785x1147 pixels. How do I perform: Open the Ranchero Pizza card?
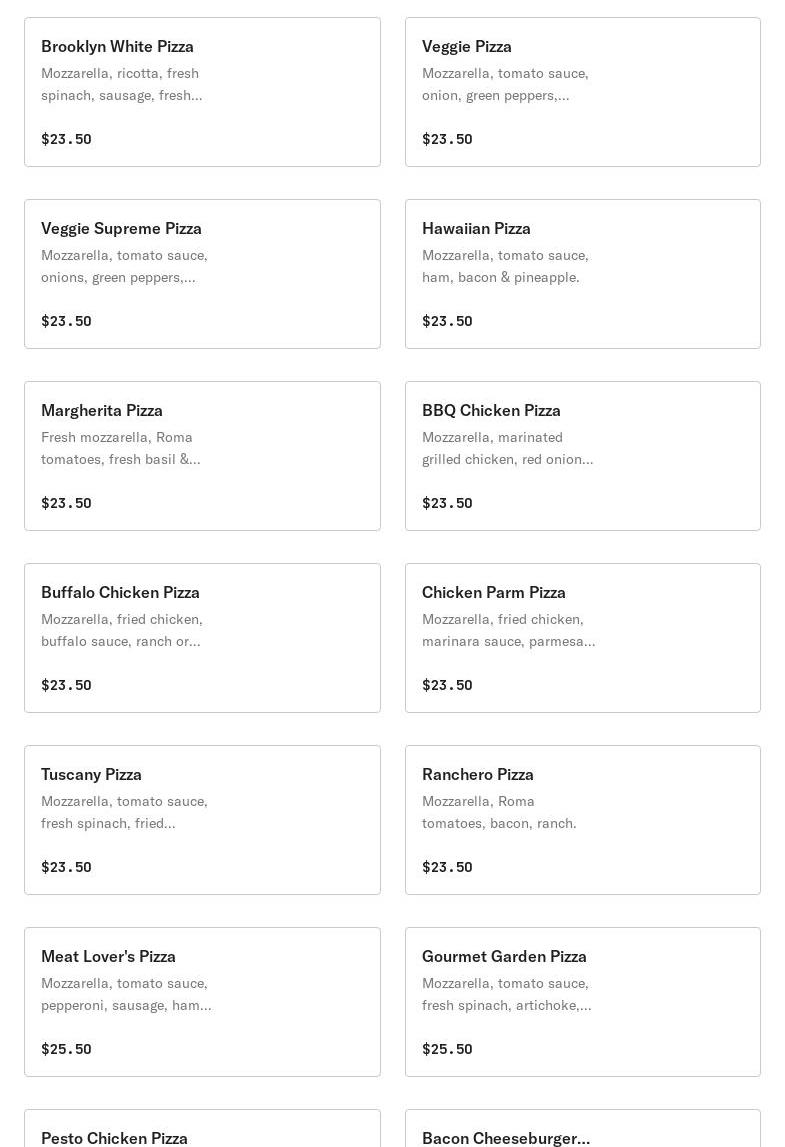[x=582, y=820]
